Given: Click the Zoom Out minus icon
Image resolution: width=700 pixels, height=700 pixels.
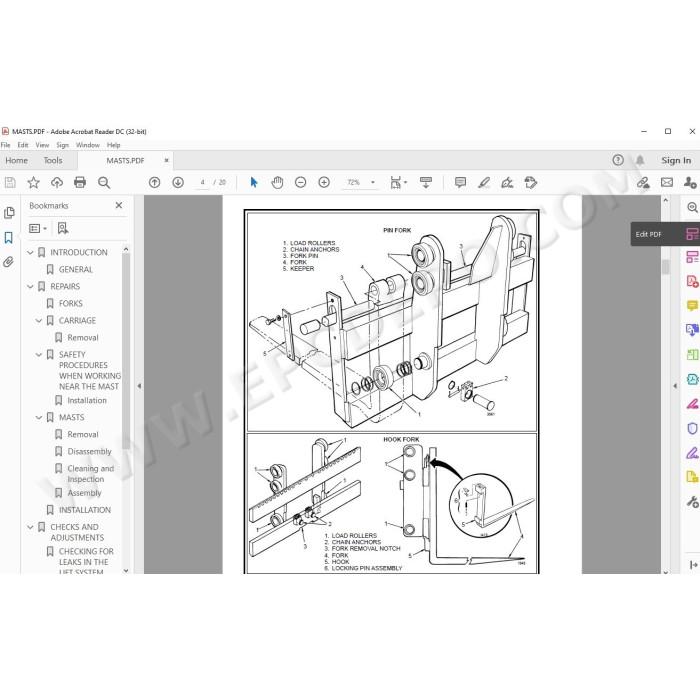Looking at the screenshot, I should [300, 182].
